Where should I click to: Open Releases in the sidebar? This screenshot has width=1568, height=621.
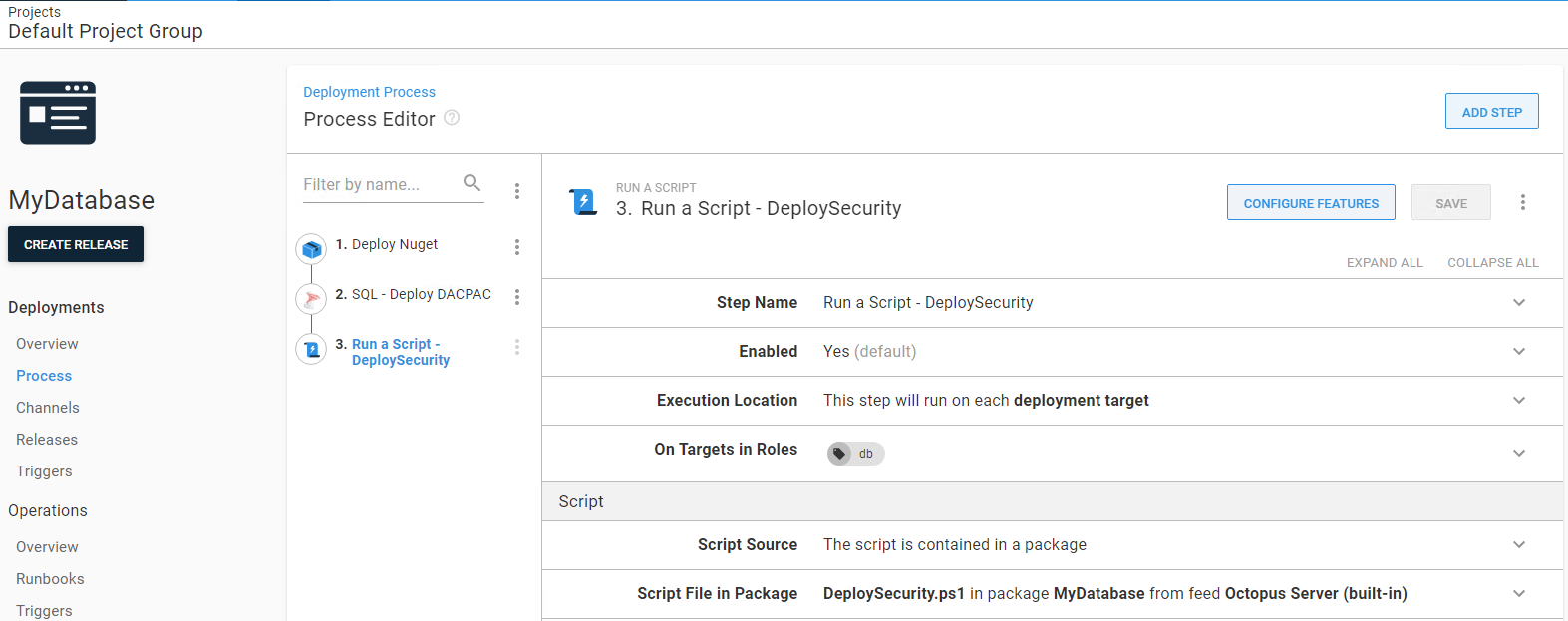[47, 440]
